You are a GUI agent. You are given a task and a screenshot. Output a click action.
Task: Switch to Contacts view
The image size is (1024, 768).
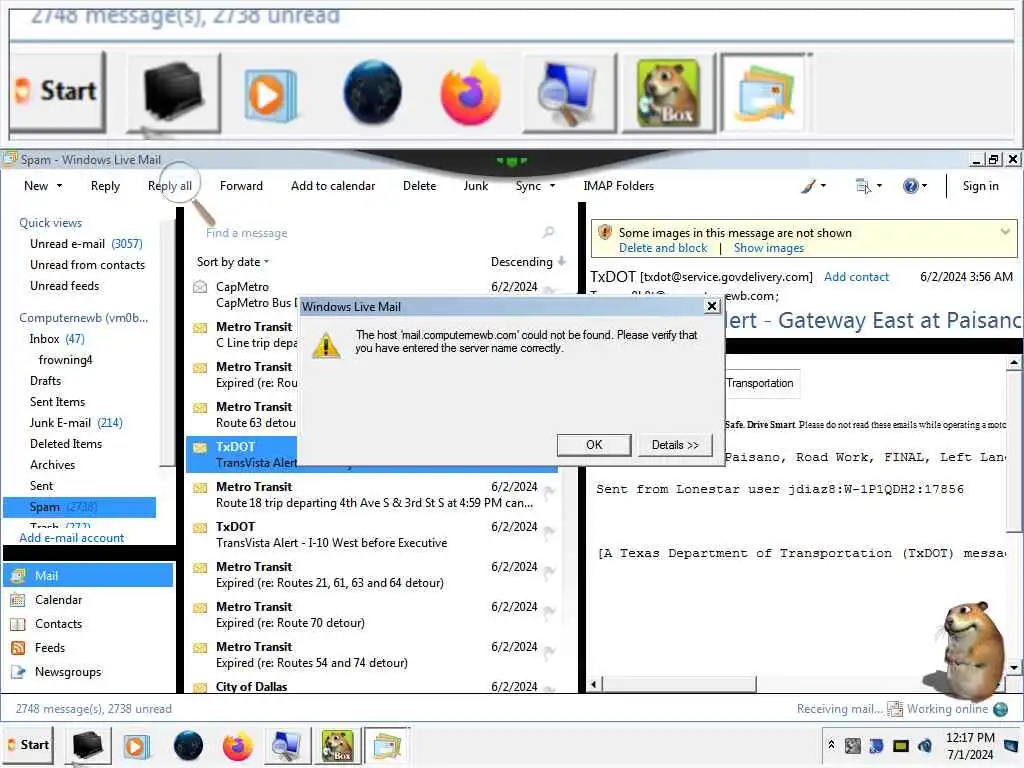pos(58,624)
